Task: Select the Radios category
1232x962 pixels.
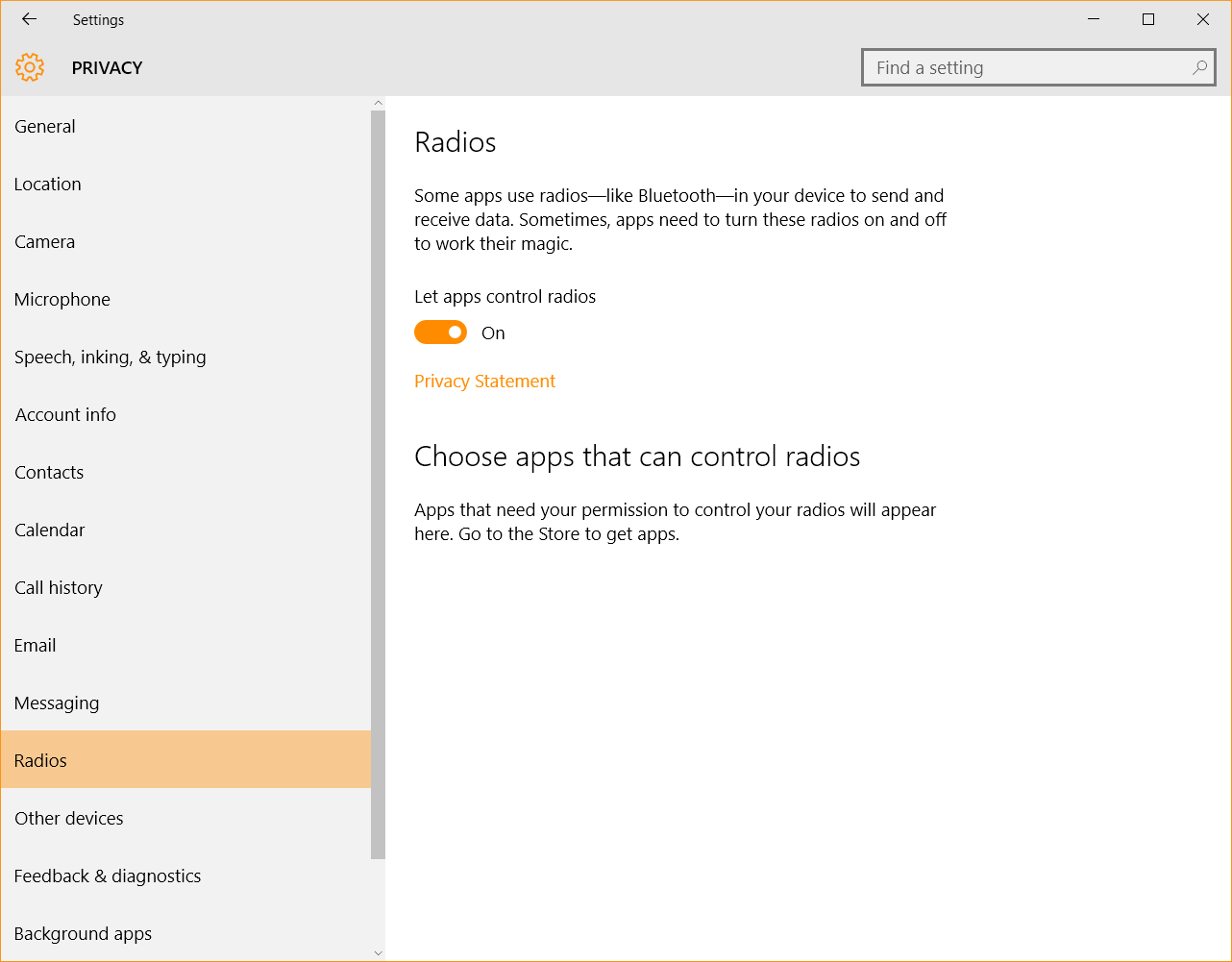Action: (185, 760)
